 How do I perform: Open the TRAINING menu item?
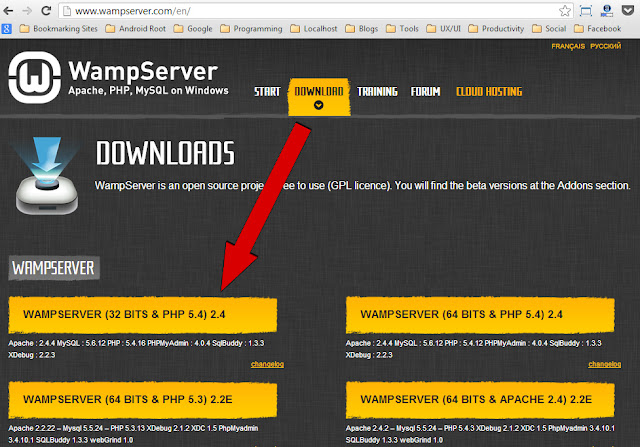click(x=377, y=91)
